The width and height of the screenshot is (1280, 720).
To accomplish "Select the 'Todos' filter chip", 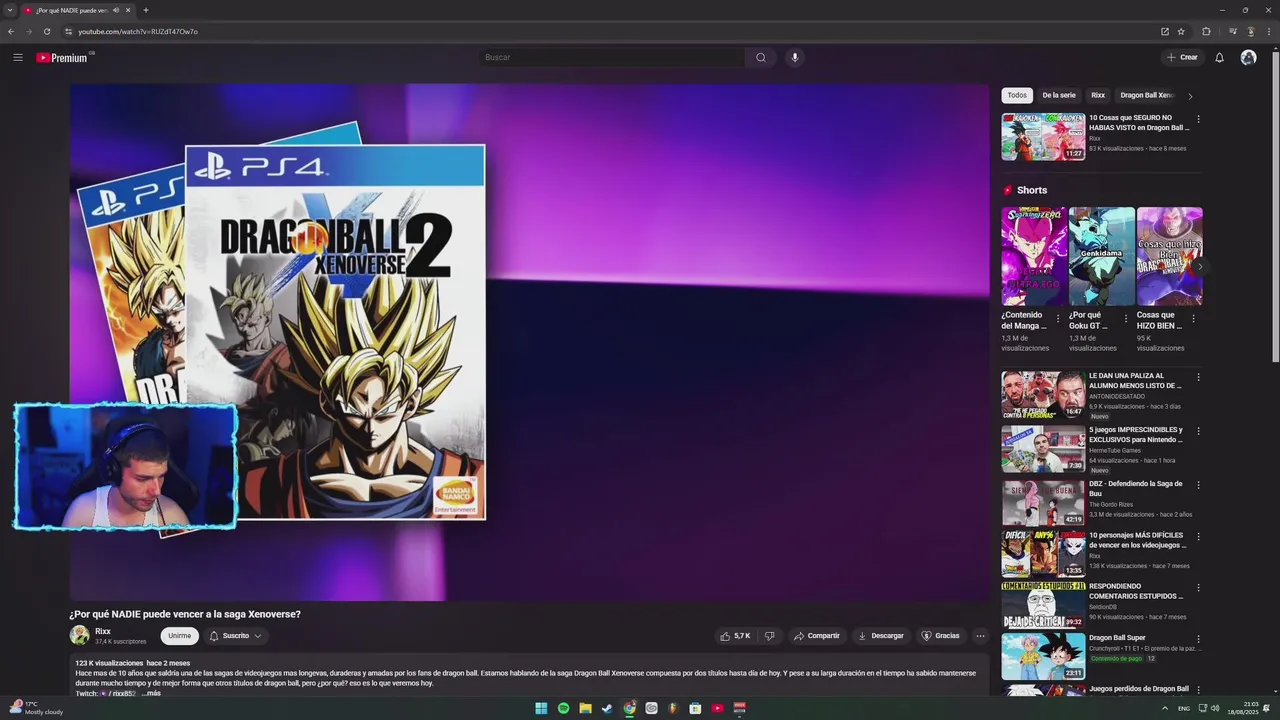I will 1017,95.
